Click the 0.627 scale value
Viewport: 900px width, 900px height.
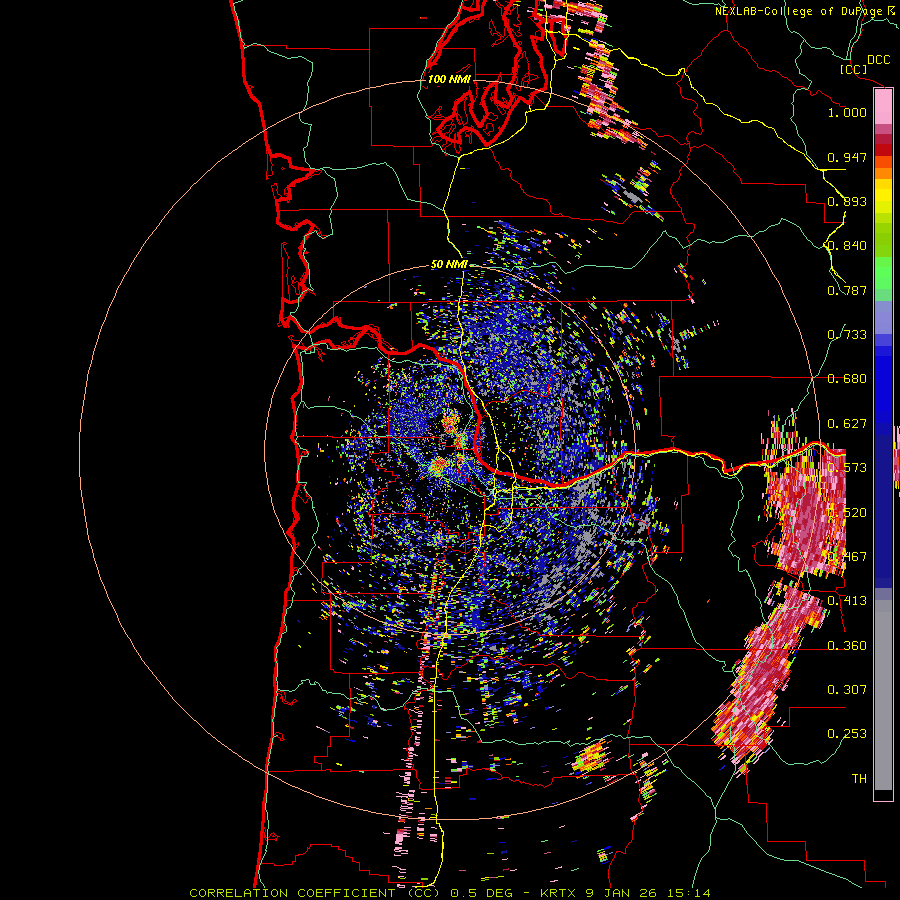[847, 424]
